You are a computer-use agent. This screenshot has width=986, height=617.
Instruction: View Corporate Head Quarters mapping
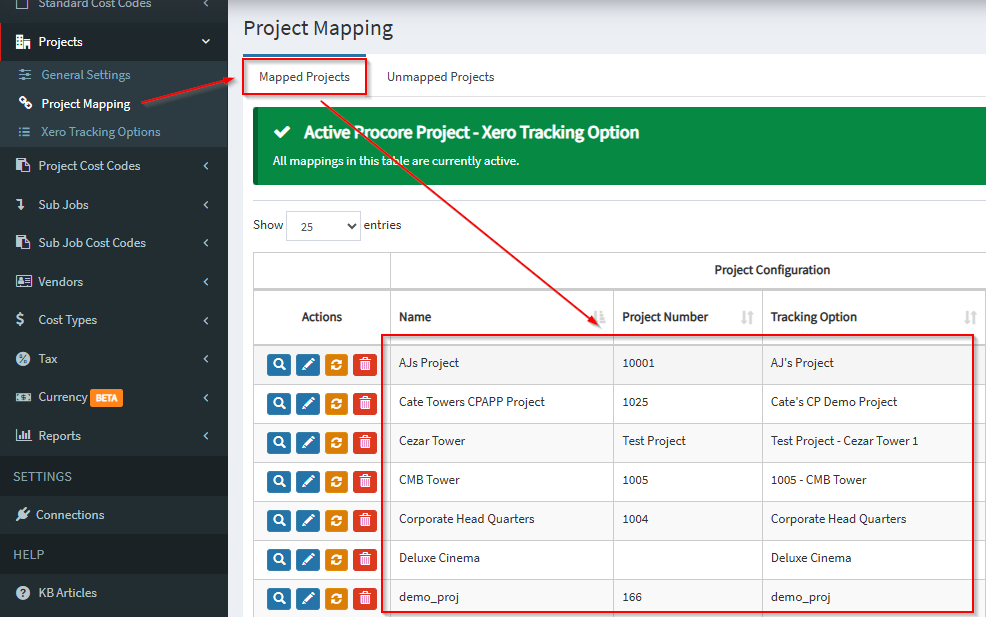click(x=279, y=521)
